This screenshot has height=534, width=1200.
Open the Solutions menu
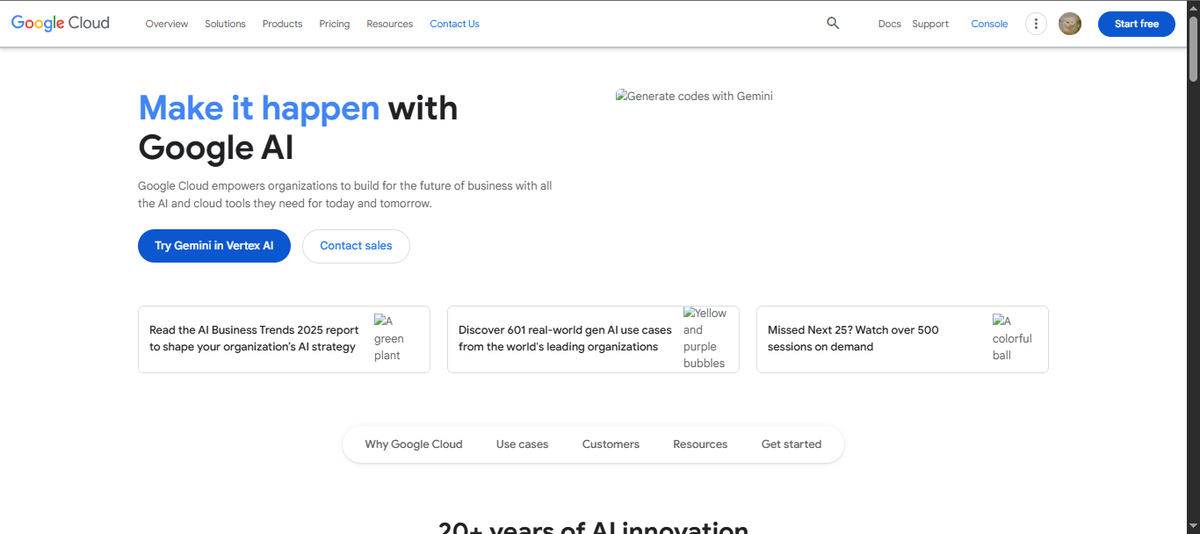pyautogui.click(x=225, y=24)
